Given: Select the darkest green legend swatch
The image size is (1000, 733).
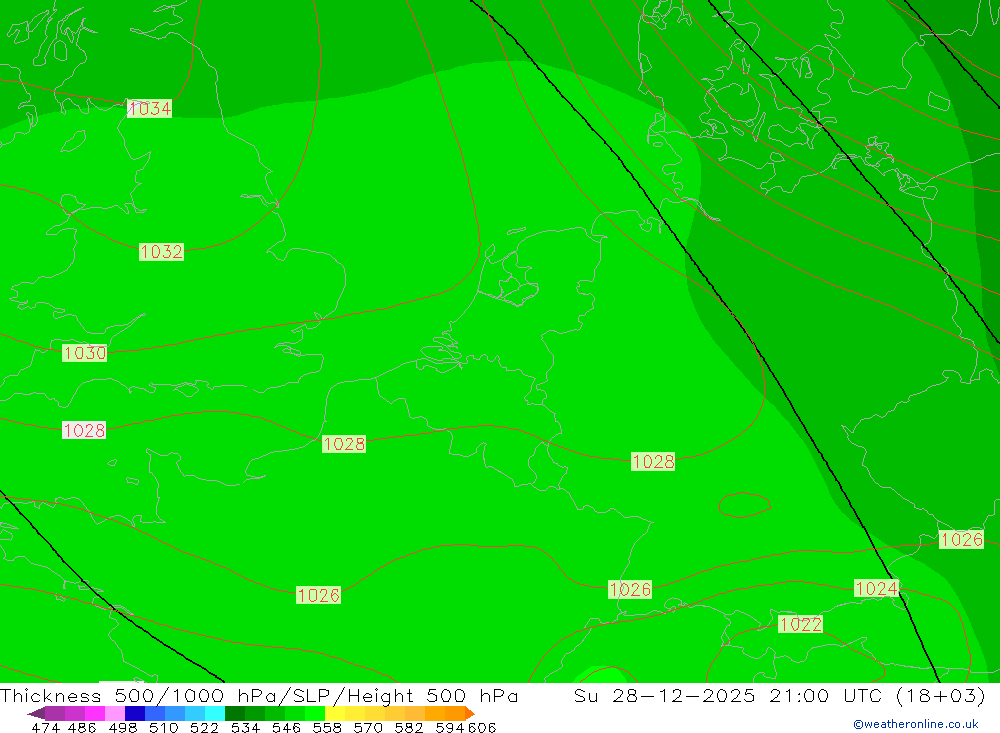Looking at the screenshot, I should pyautogui.click(x=235, y=713).
